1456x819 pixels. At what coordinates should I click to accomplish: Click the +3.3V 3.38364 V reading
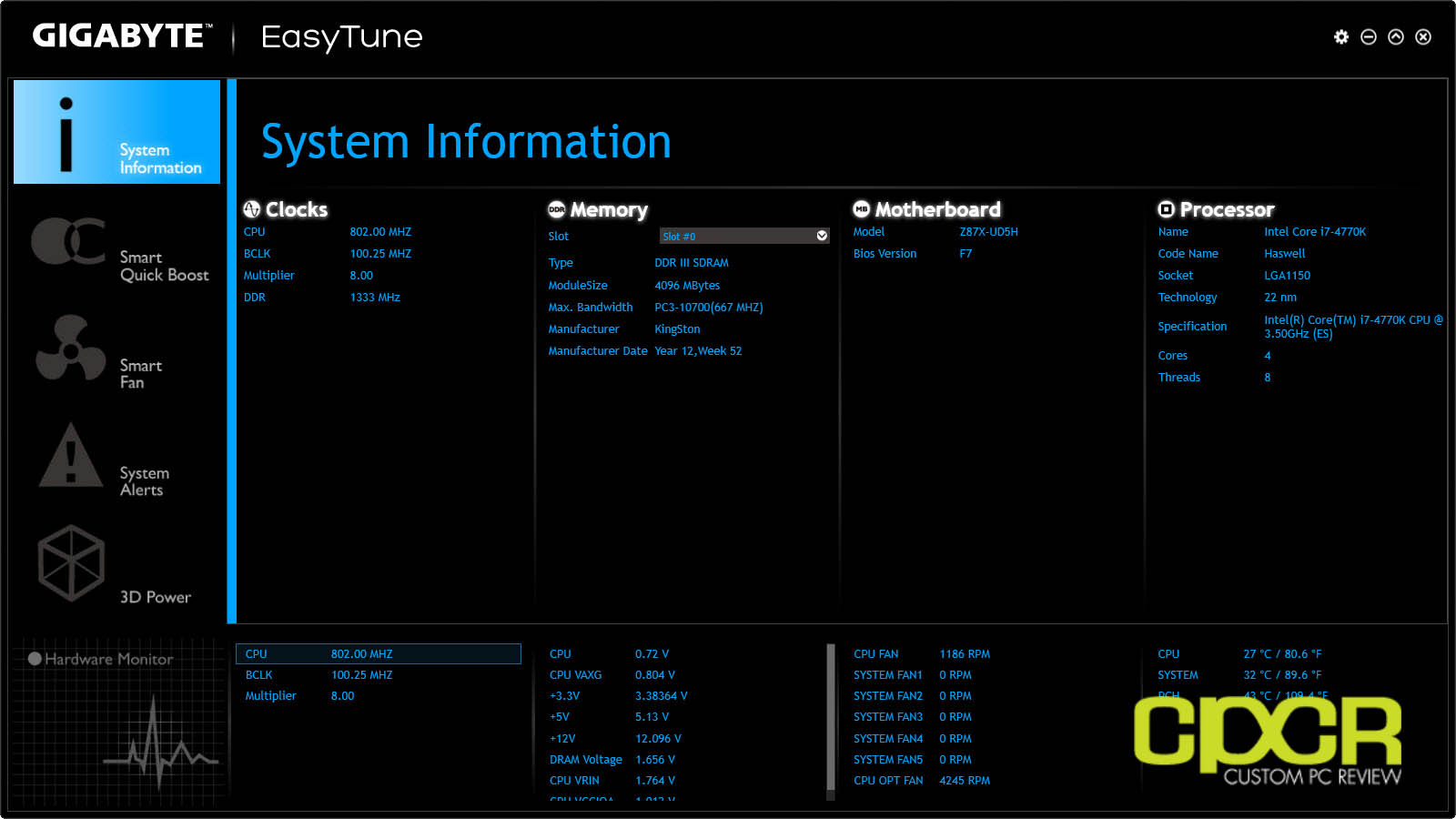[x=619, y=696]
